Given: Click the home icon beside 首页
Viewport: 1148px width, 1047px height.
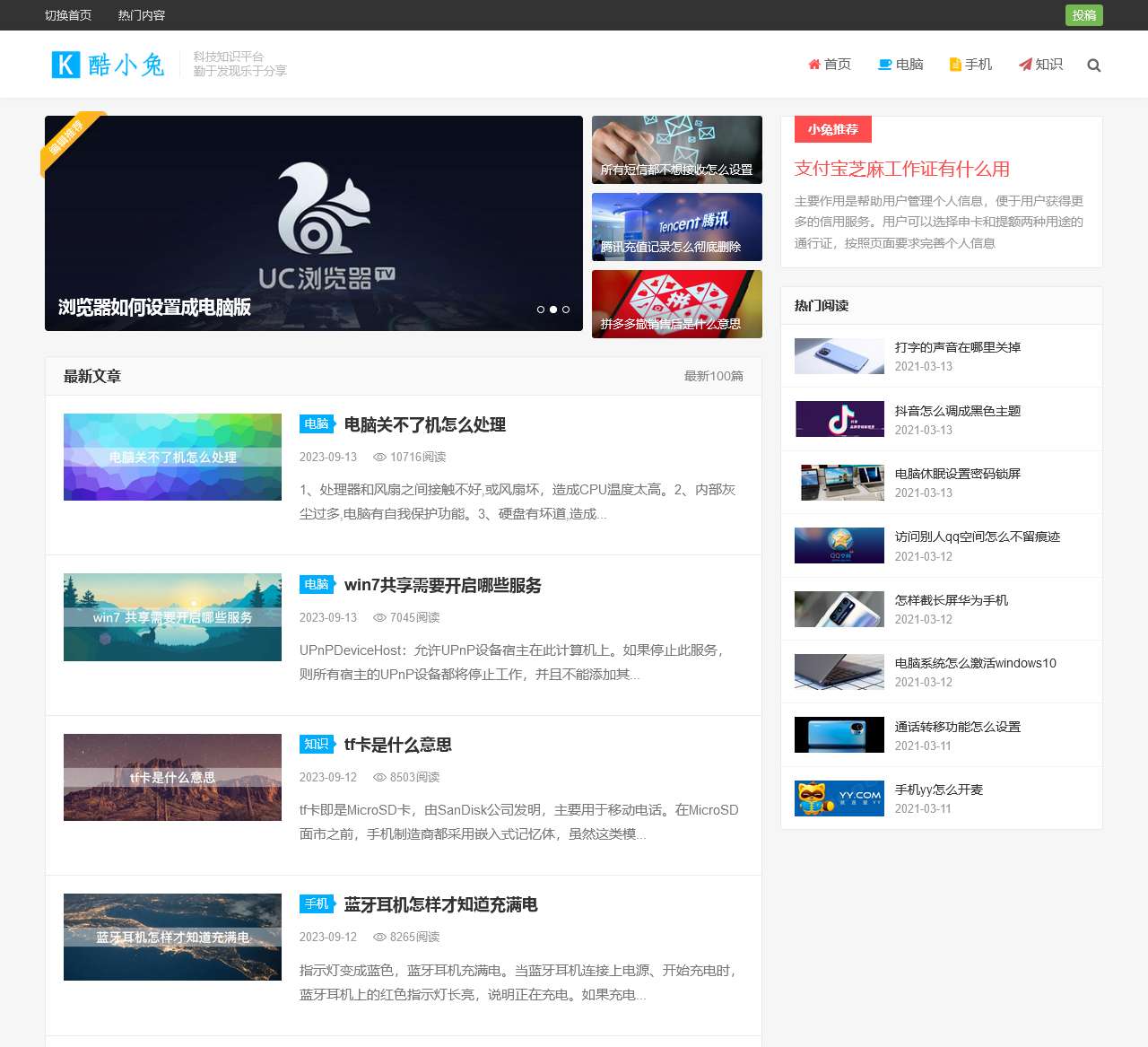Looking at the screenshot, I should pos(814,65).
